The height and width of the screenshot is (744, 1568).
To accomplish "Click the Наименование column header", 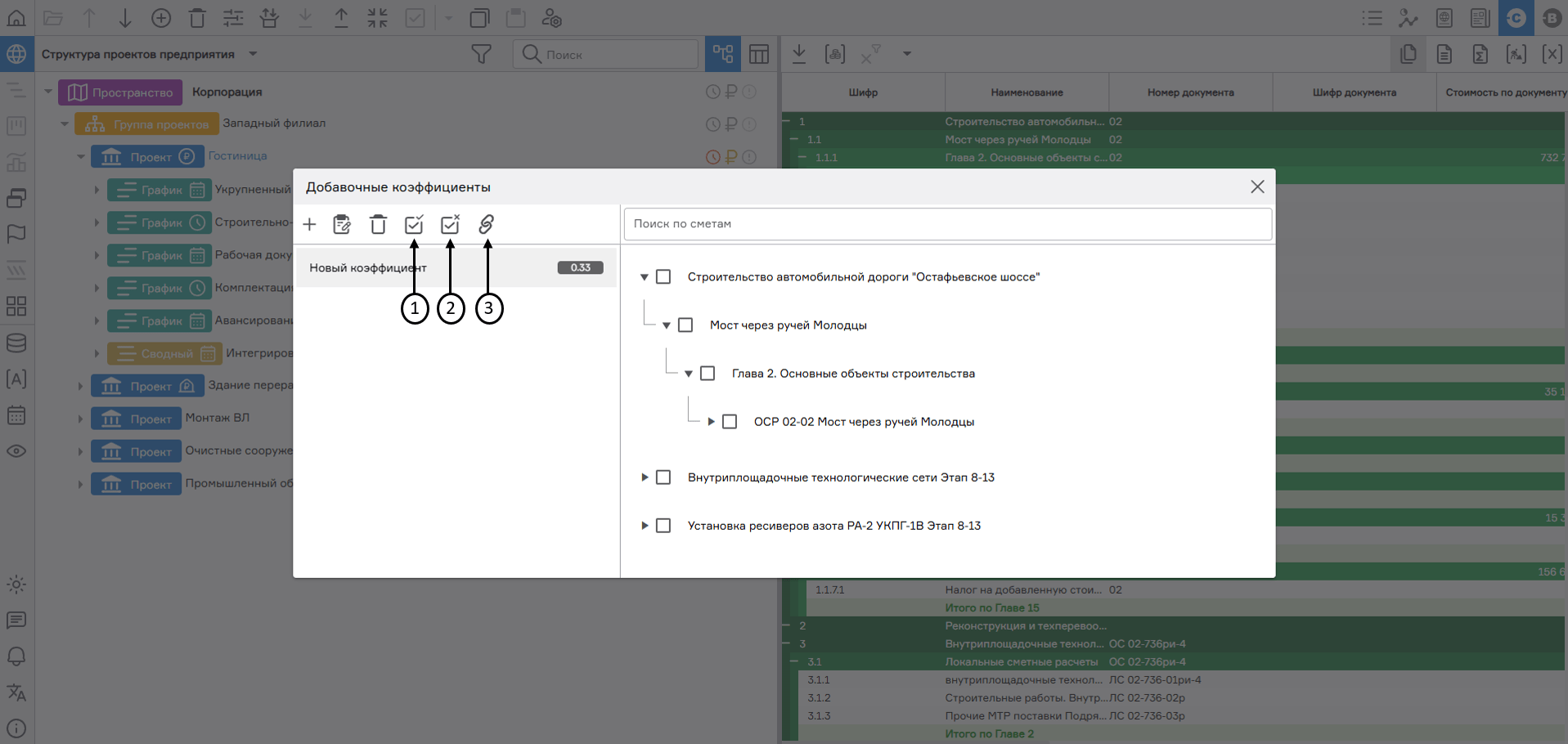I will [1027, 92].
